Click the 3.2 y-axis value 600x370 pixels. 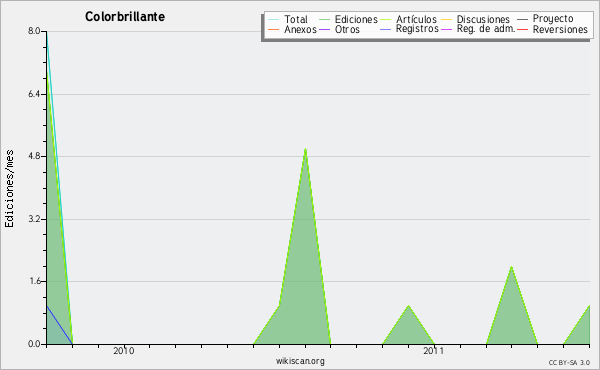point(34,219)
